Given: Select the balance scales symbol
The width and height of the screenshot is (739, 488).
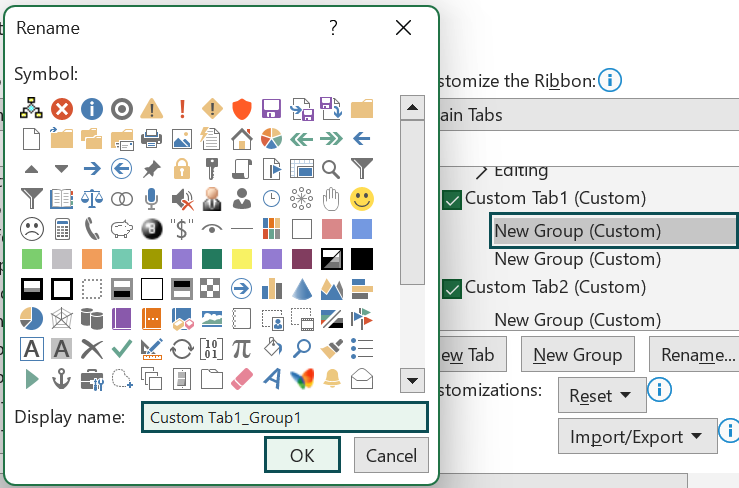Looking at the screenshot, I should click(91, 199).
